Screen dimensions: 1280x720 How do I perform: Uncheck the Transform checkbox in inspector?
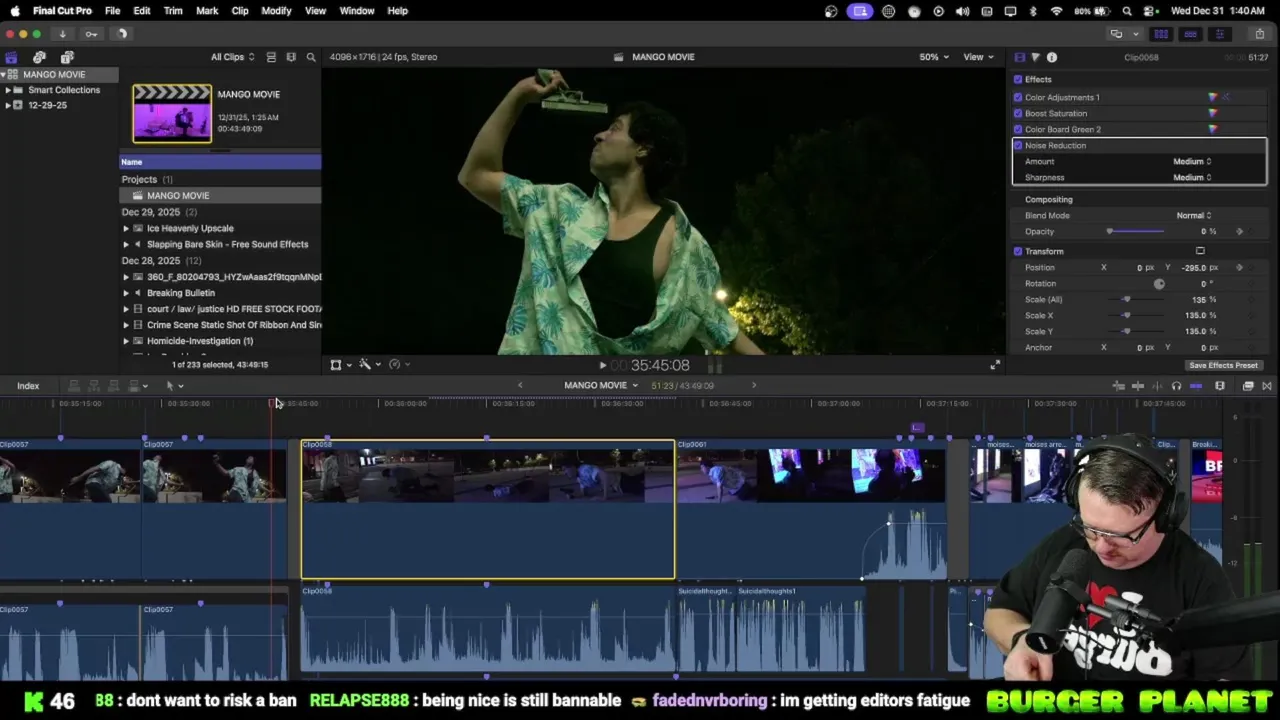coord(1018,251)
